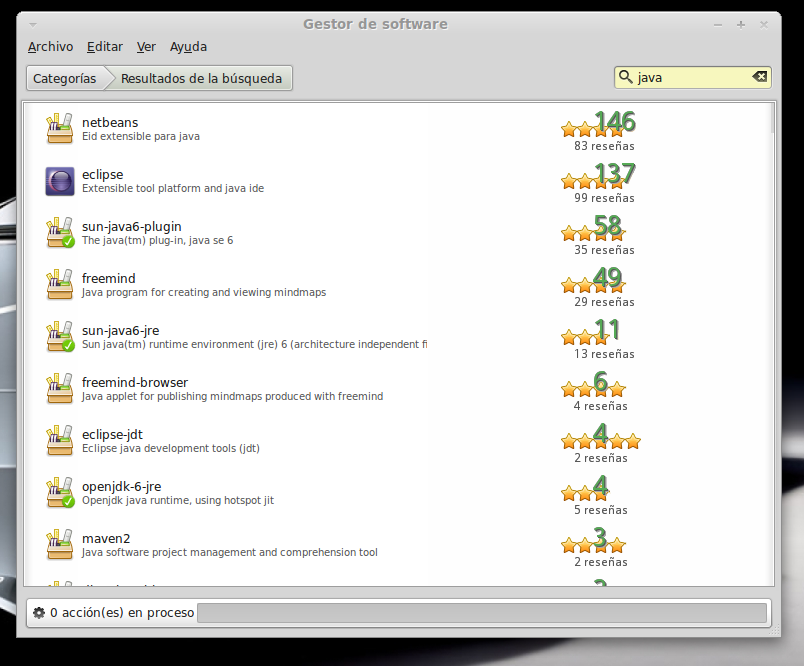Image resolution: width=804 pixels, height=666 pixels.
Task: Select eclipse package name
Action: point(103,175)
